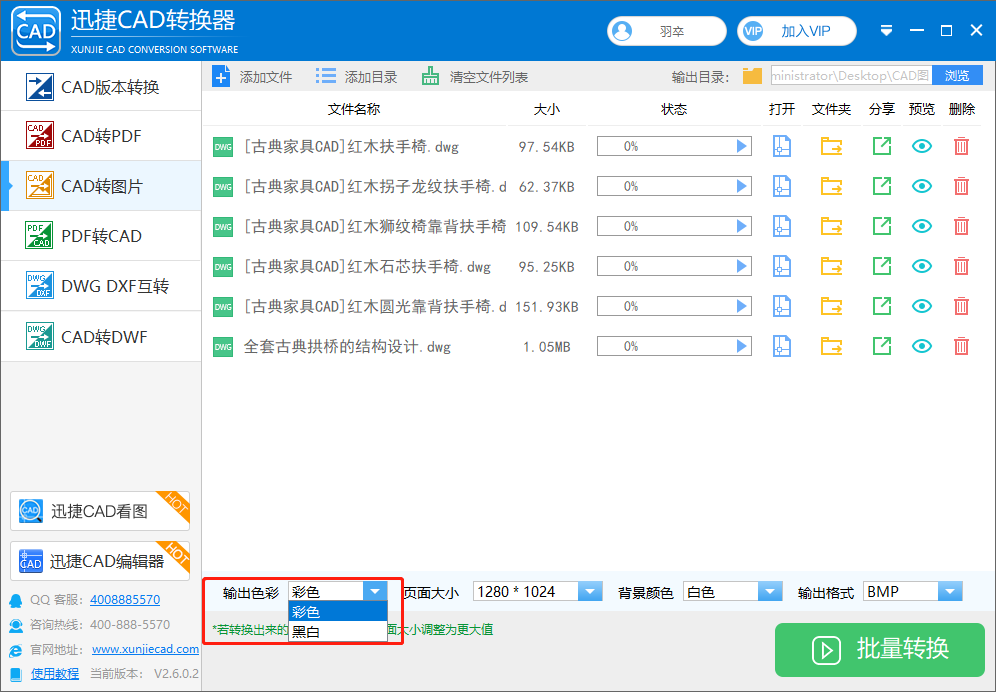Start 批量转换 batch conversion
996x692 pixels.
pos(880,649)
